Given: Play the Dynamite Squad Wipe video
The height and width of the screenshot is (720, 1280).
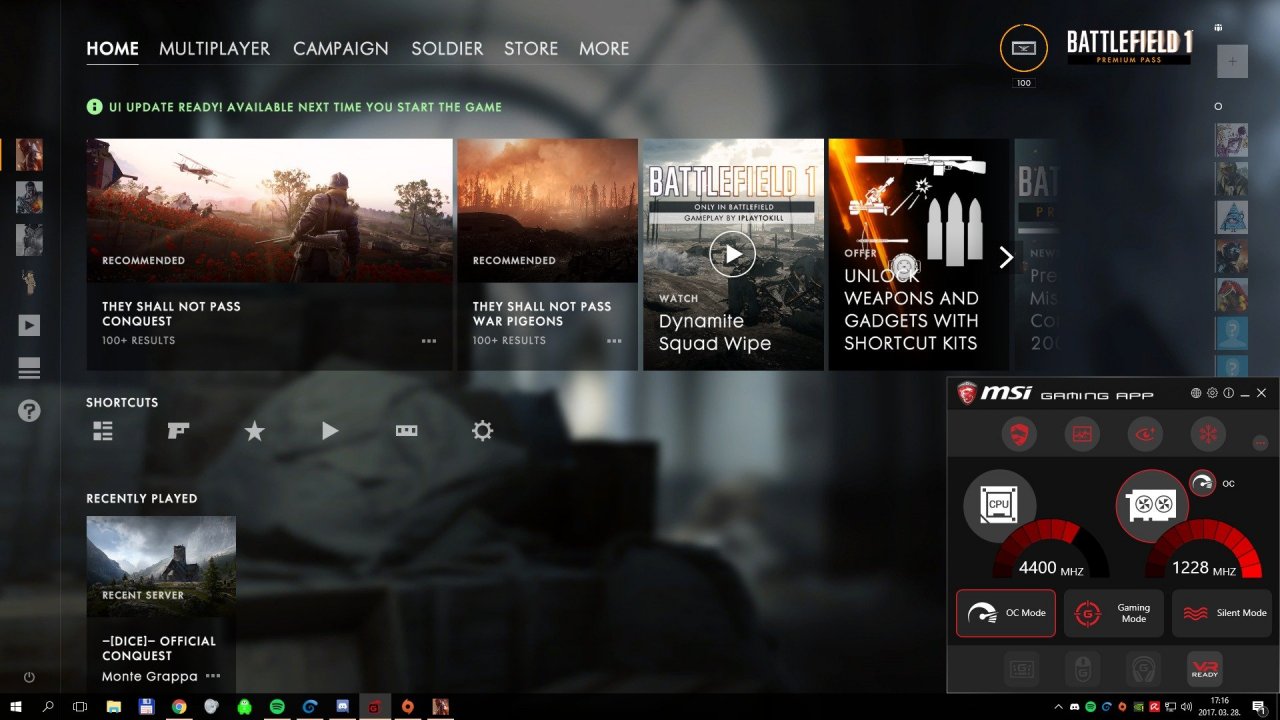Looking at the screenshot, I should coord(733,254).
